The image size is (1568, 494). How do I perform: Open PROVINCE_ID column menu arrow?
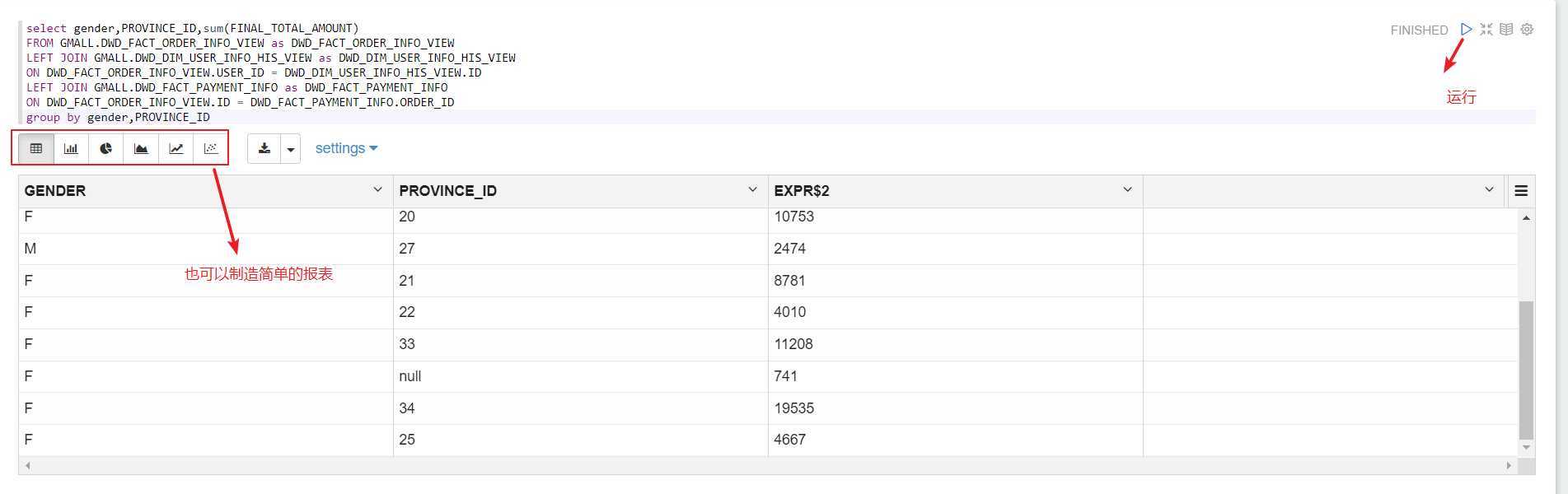pos(752,190)
